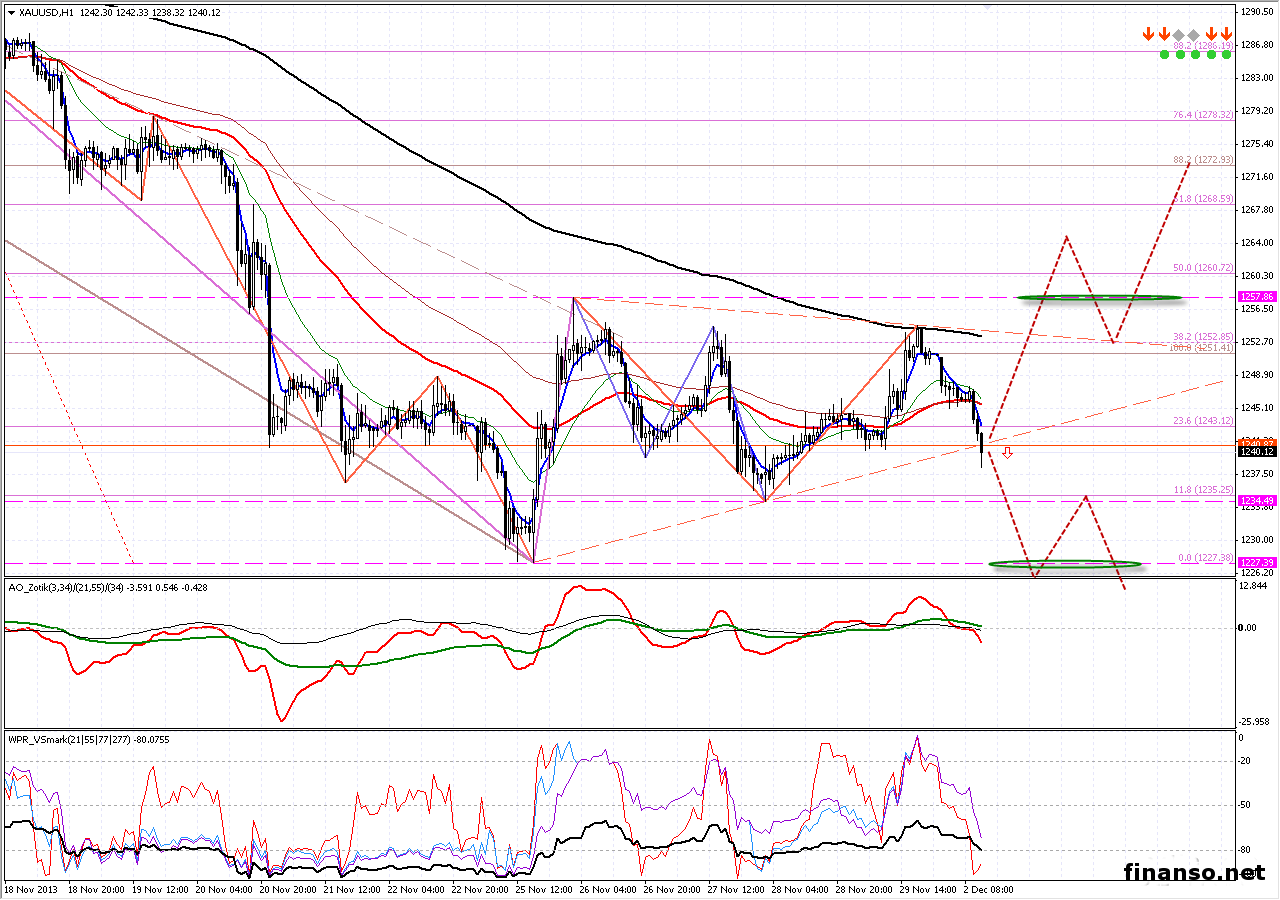Viewport: 1280px width, 900px height.
Task: Open the XAUUSD,H1 chart dropdown triangle
Action: pyautogui.click(x=11, y=13)
